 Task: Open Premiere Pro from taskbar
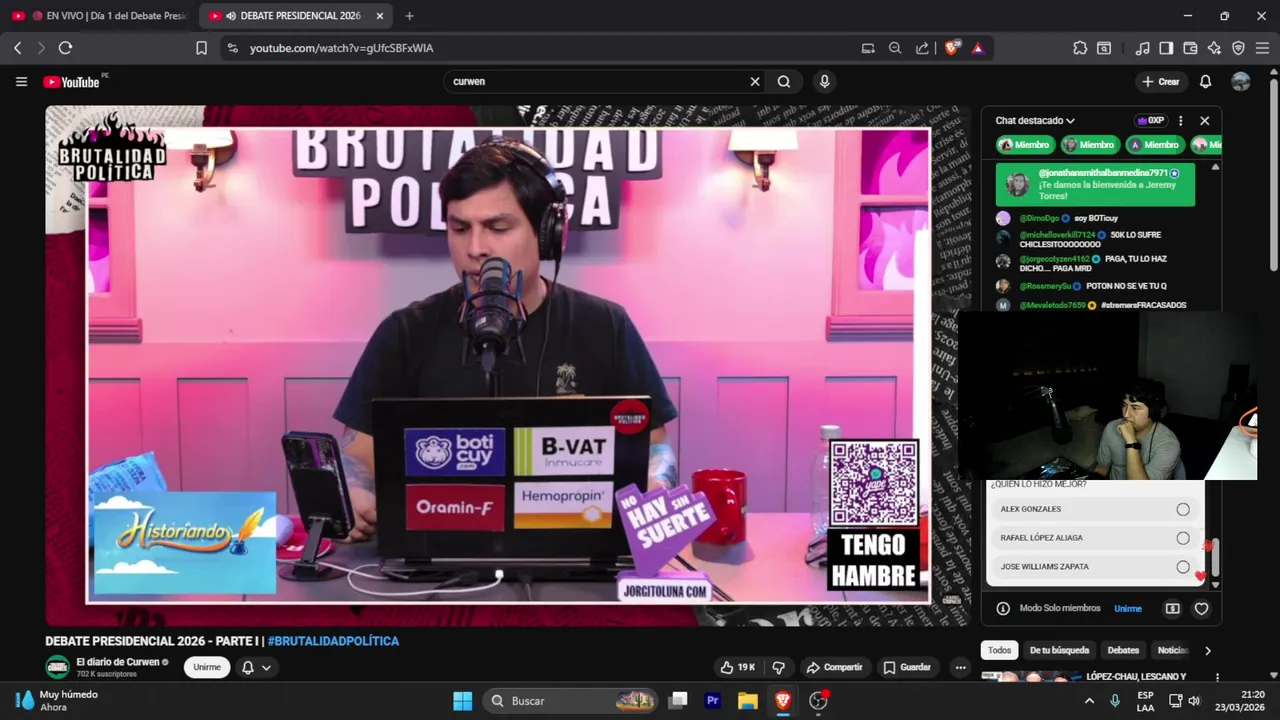[x=713, y=701]
